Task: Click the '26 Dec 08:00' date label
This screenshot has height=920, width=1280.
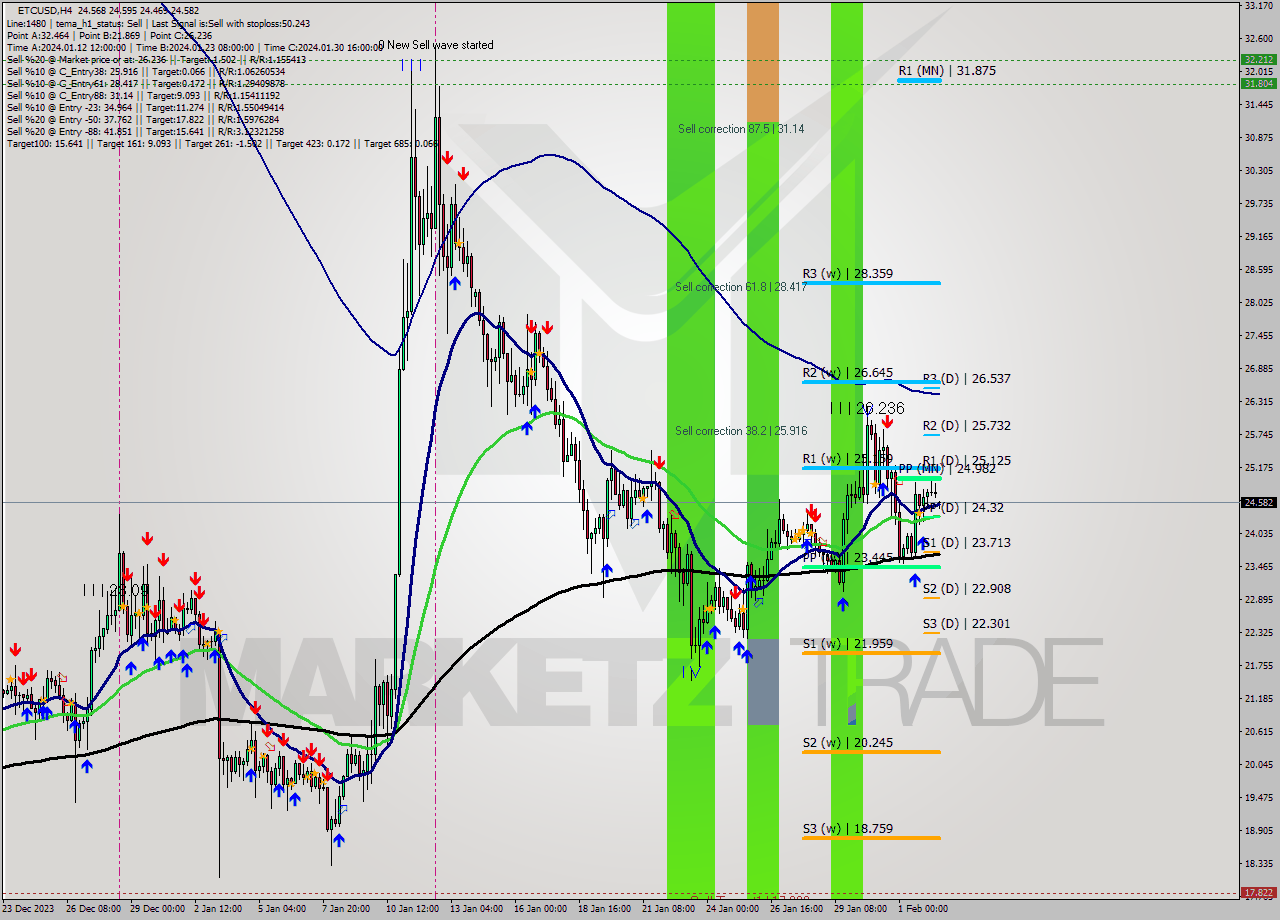Action: point(93,909)
